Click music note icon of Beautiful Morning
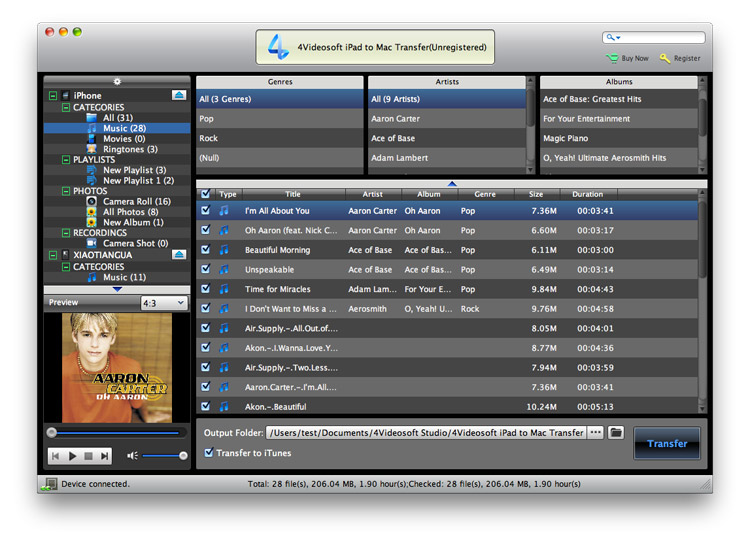The height and width of the screenshot is (545, 750). pos(224,250)
